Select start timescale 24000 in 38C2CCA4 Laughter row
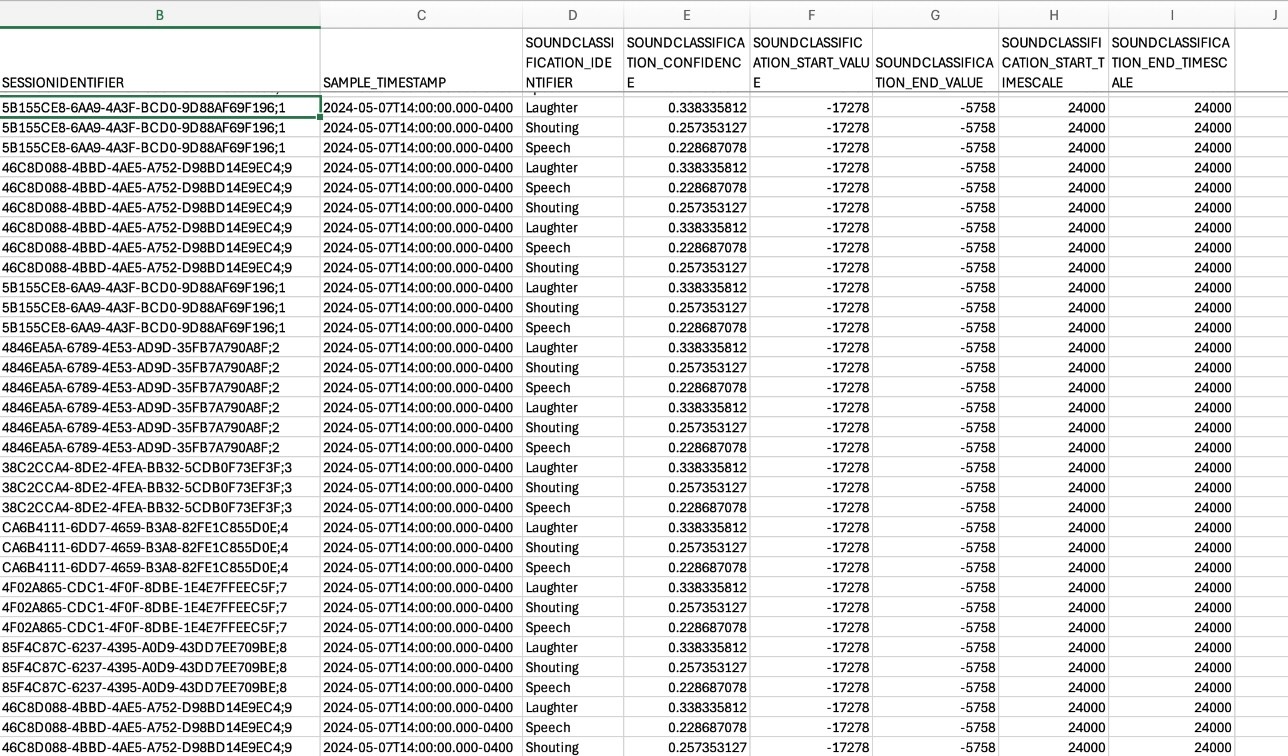Screen dimensions: 1288x756 pos(1054,467)
